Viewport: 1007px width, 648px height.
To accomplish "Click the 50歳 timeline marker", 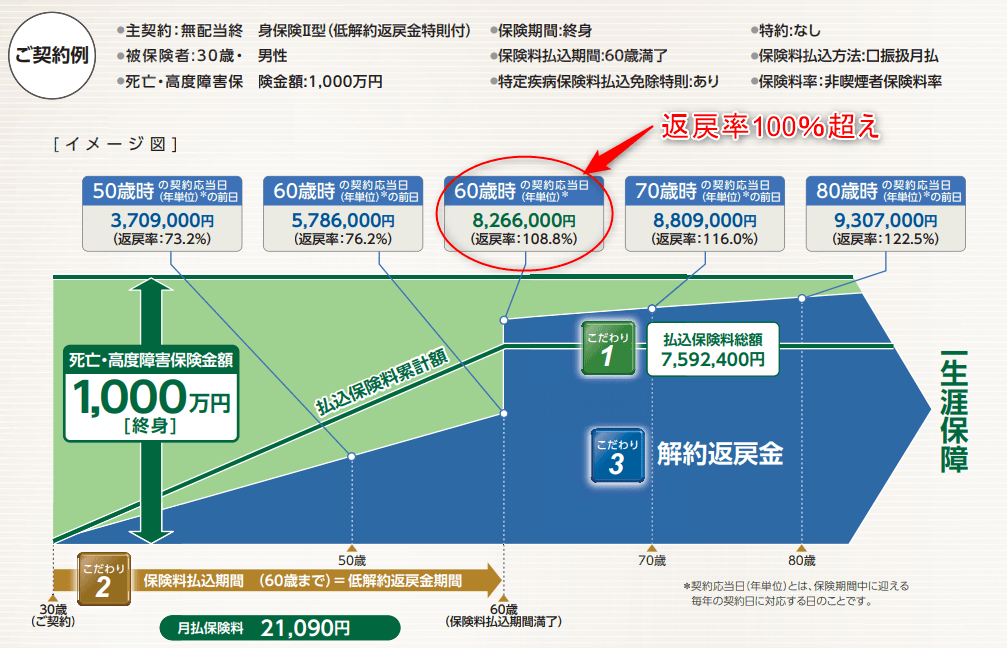I will [x=352, y=556].
